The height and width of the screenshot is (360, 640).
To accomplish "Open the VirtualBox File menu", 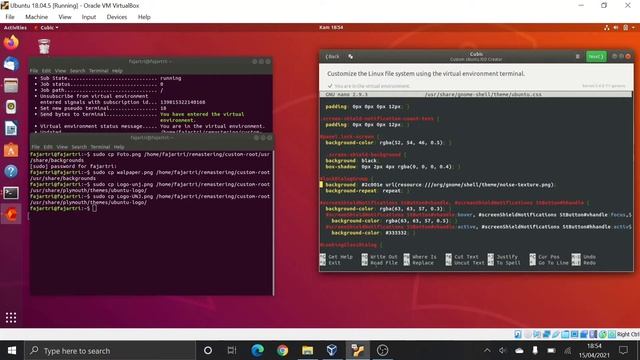I will pyautogui.click(x=10, y=17).
